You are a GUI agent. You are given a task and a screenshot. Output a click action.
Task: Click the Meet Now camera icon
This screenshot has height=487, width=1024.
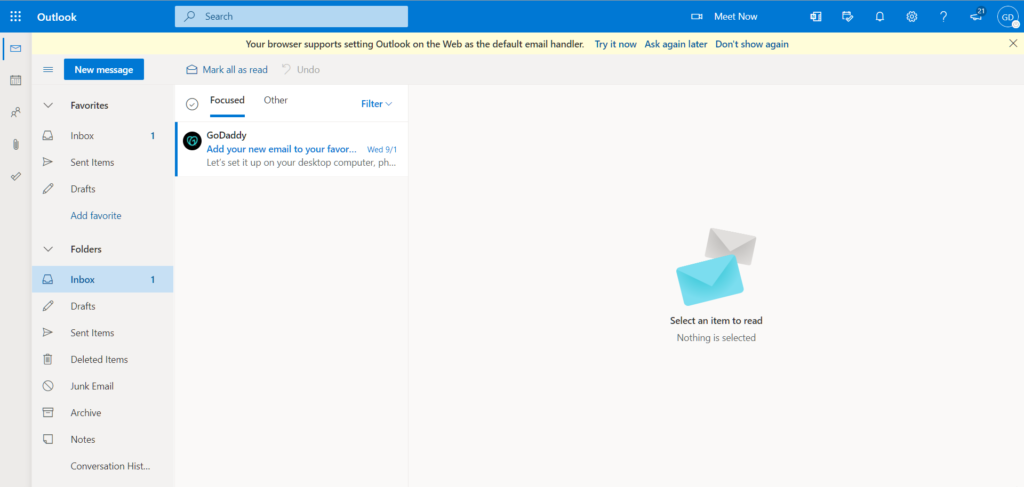coord(697,16)
